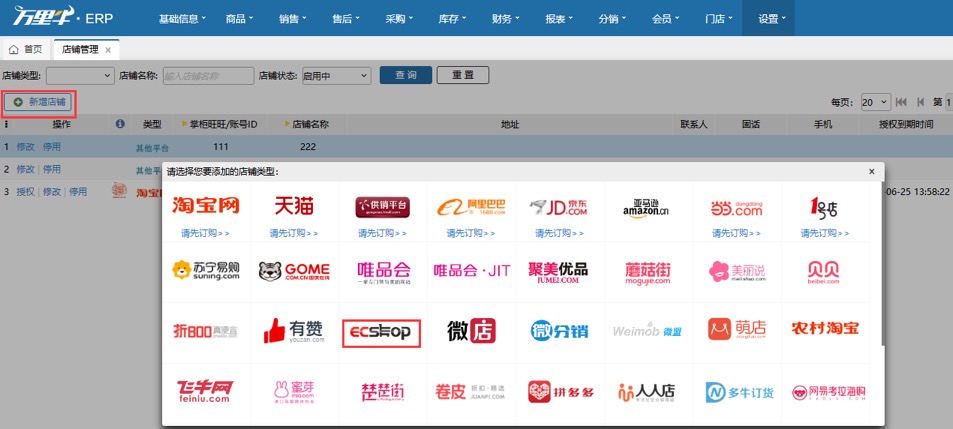
Task: Pick the 微店 store logo
Action: point(471,331)
